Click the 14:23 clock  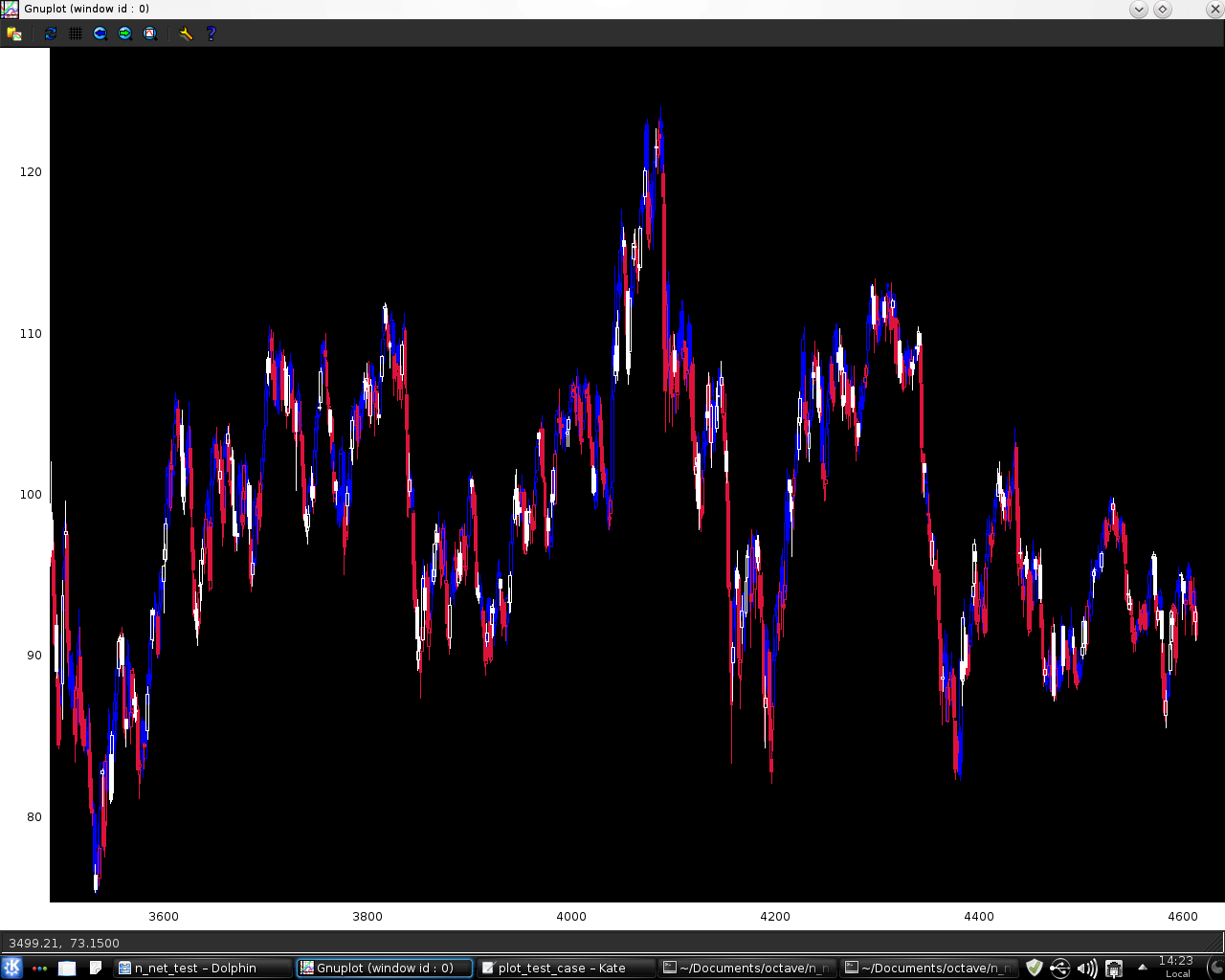pyautogui.click(x=1176, y=967)
